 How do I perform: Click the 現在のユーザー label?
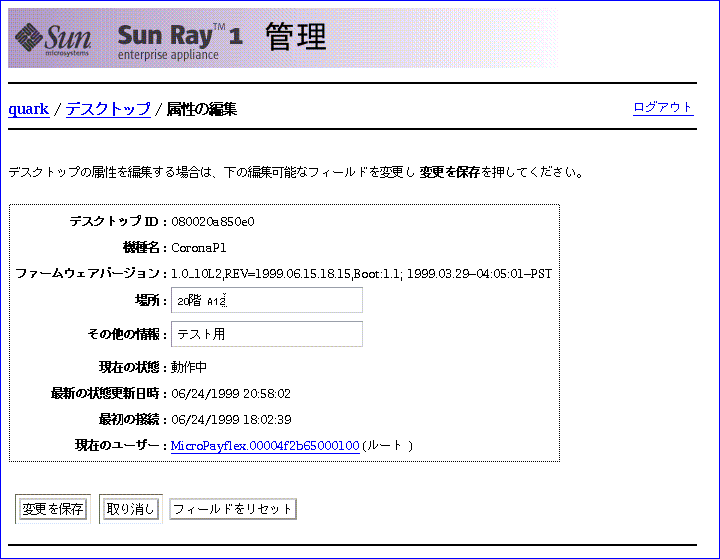click(121, 445)
